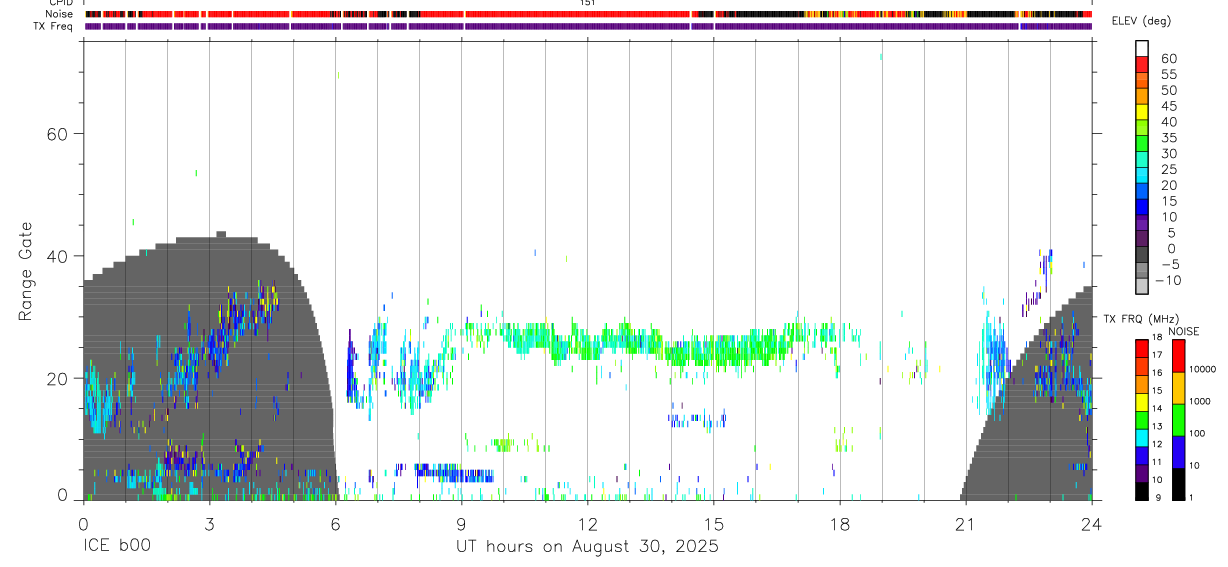The width and height of the screenshot is (1228, 567).
Task: Click the black TX FRQ swatch between 9 and 10
Action: pos(1142,491)
